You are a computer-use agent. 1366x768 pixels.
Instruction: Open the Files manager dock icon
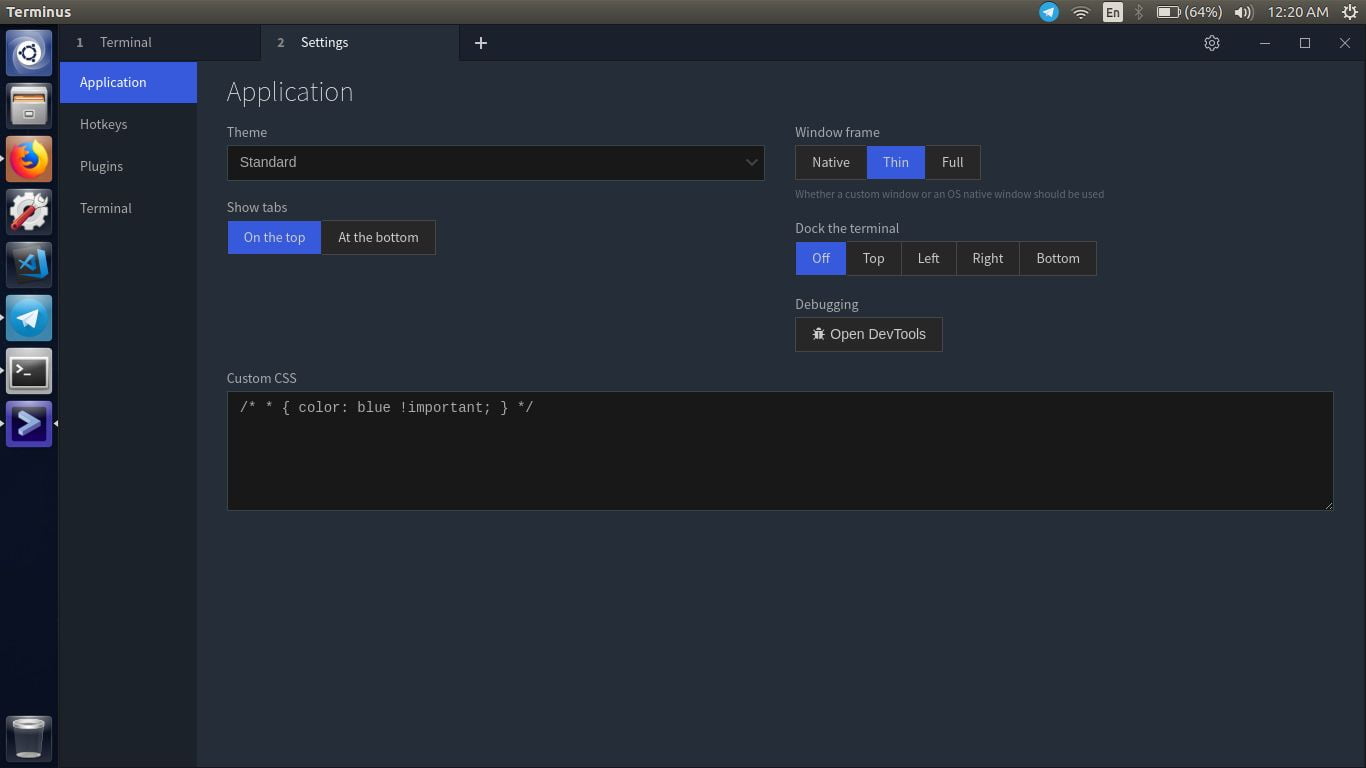29,105
